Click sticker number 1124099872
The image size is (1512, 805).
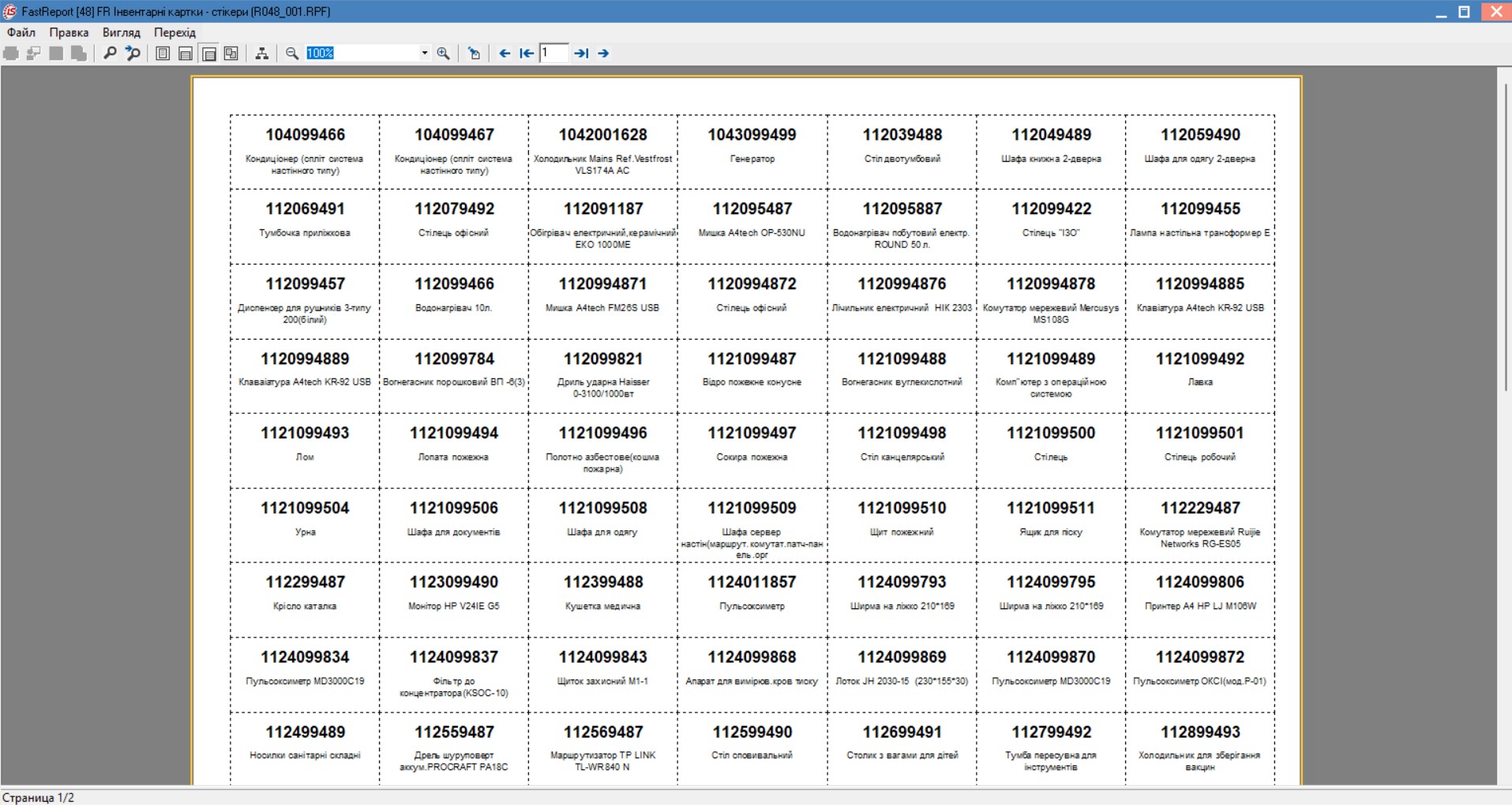click(x=1200, y=658)
